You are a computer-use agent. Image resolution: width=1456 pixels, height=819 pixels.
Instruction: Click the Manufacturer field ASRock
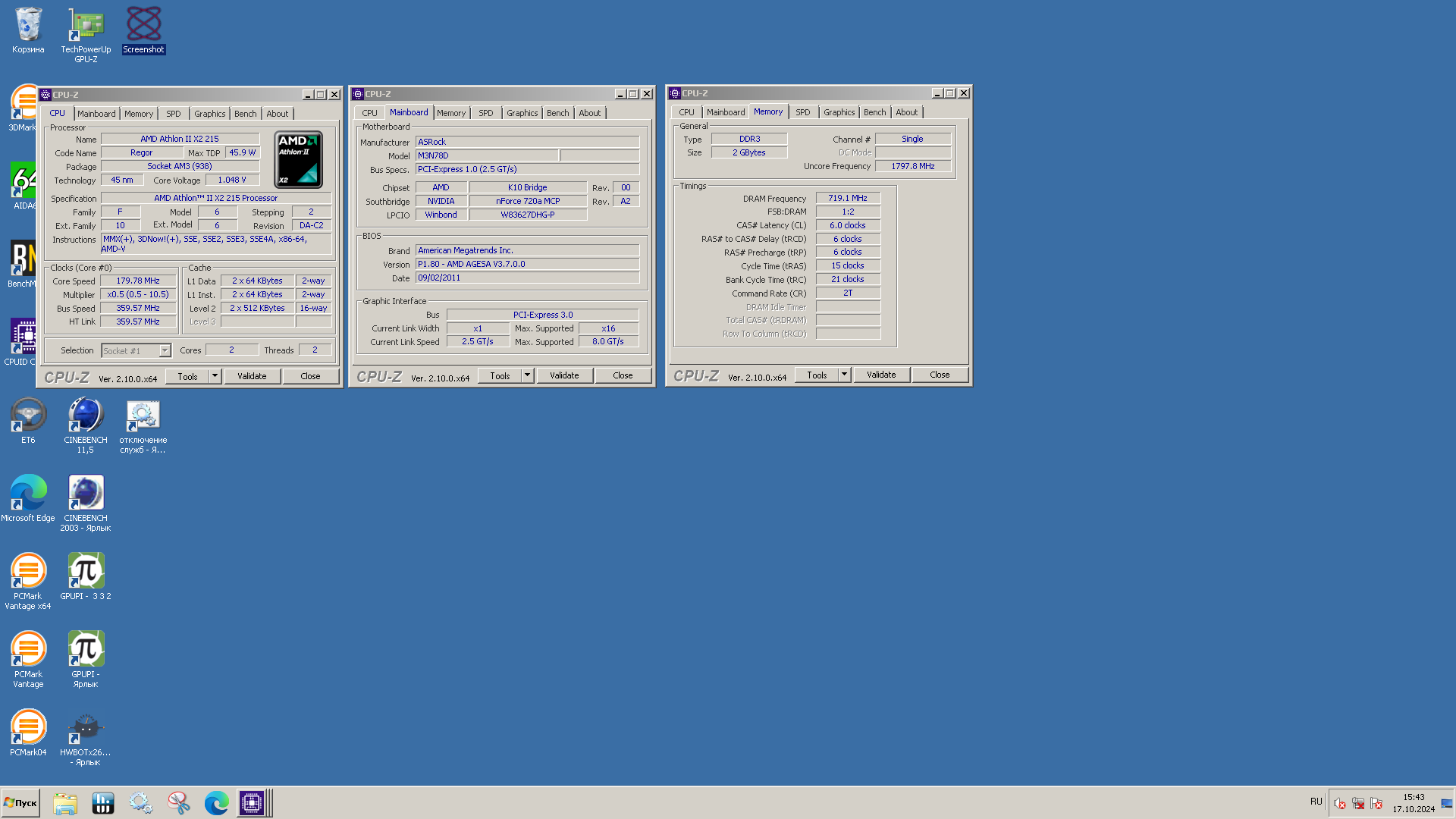pyautogui.click(x=527, y=142)
